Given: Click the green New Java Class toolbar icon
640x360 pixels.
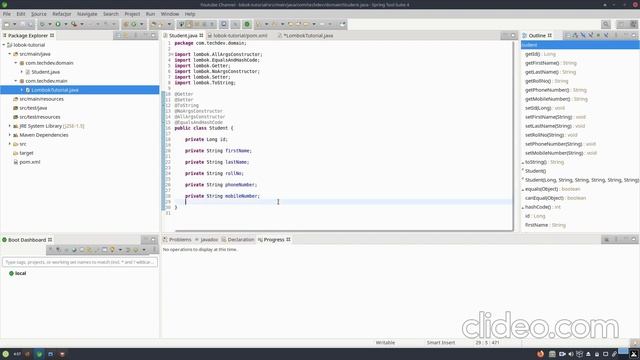Looking at the screenshot, I should click(133, 24).
